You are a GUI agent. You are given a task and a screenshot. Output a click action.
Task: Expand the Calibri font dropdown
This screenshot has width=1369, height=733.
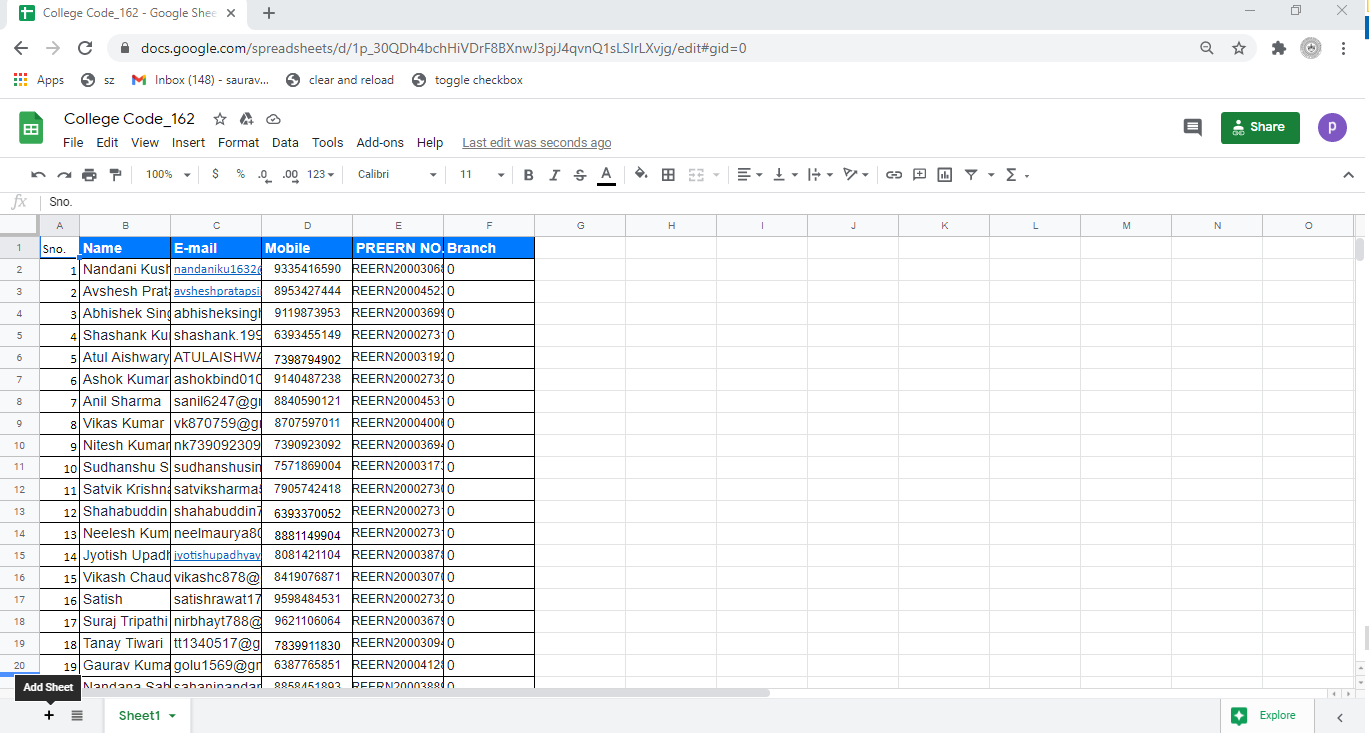pyautogui.click(x=397, y=174)
